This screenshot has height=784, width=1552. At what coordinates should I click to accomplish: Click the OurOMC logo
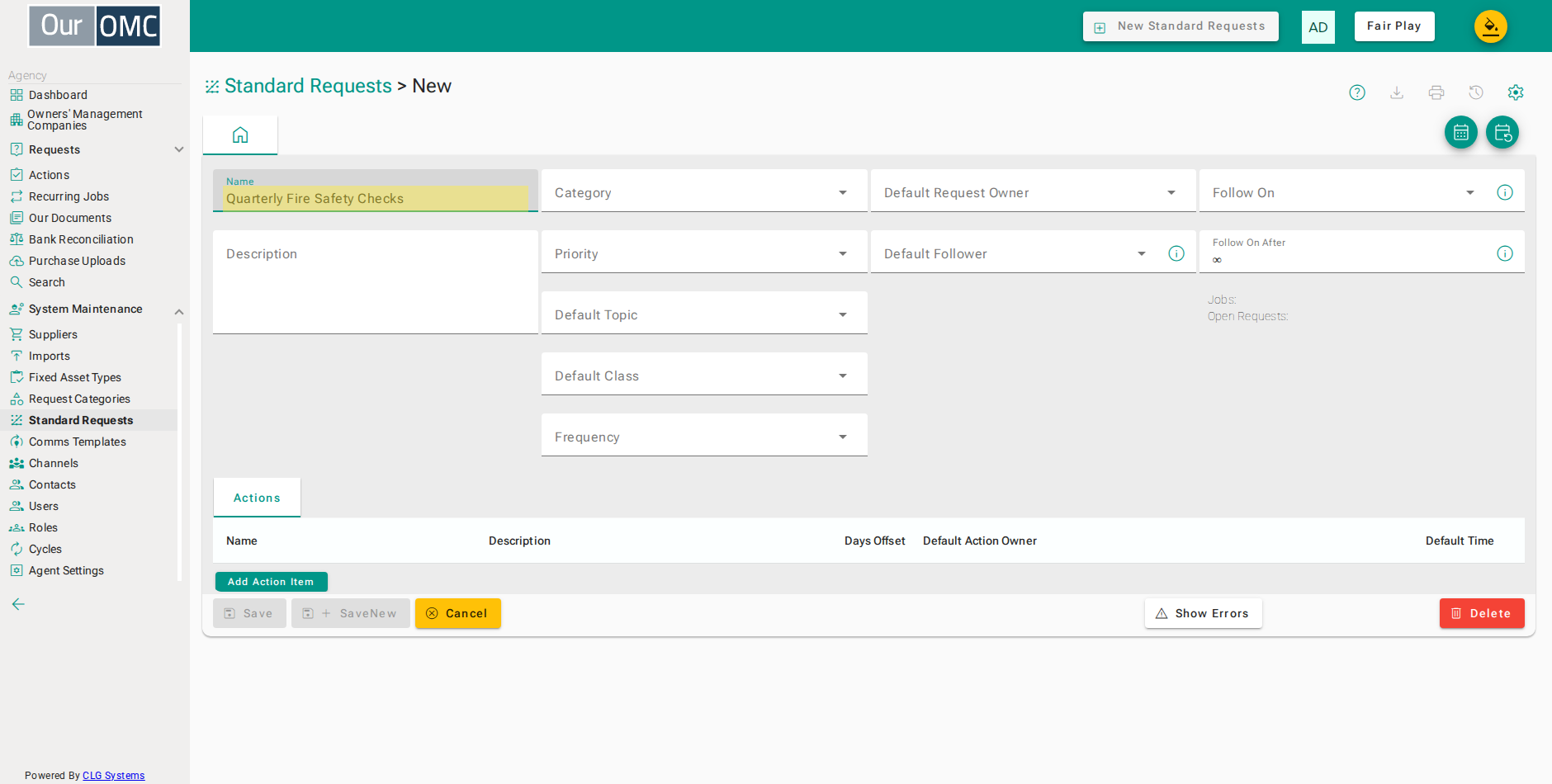(95, 26)
